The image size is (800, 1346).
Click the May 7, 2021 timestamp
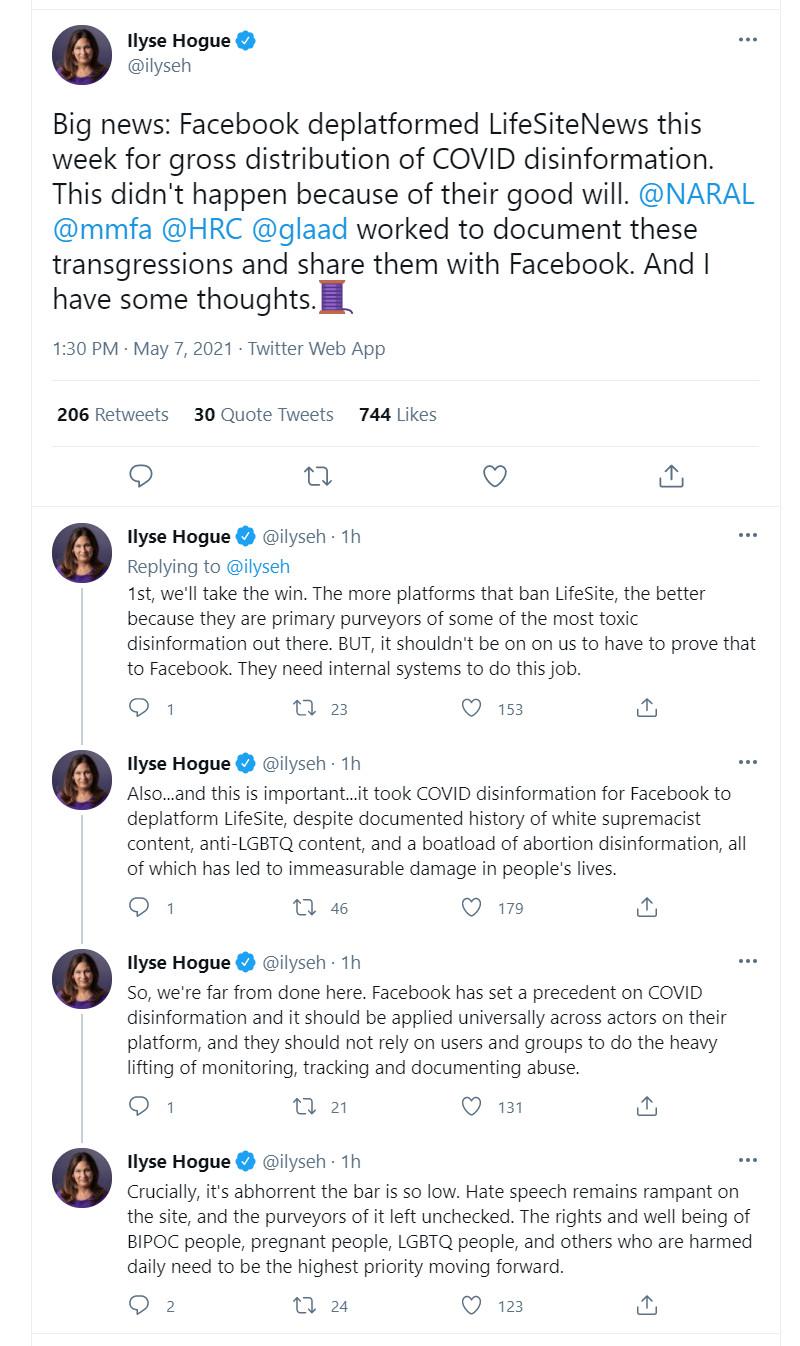[x=183, y=349]
